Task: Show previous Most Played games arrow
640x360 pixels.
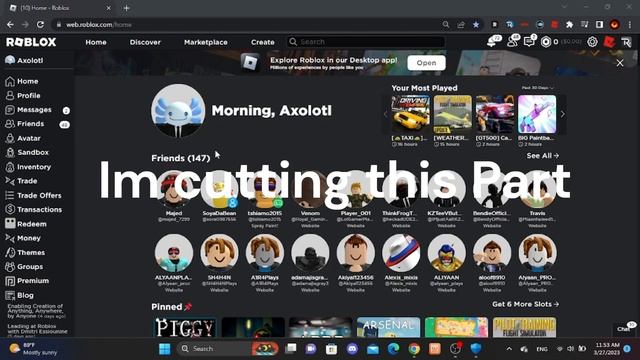Action: (x=386, y=114)
